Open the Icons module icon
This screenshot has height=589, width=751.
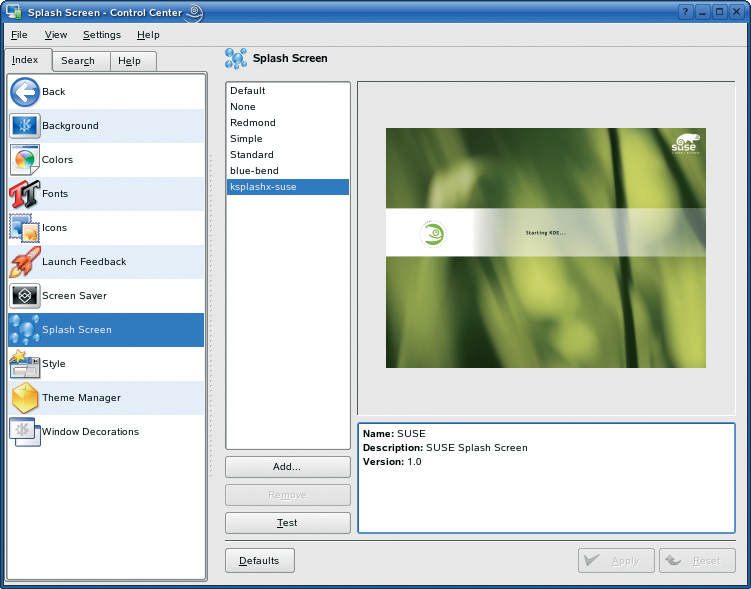click(24, 228)
